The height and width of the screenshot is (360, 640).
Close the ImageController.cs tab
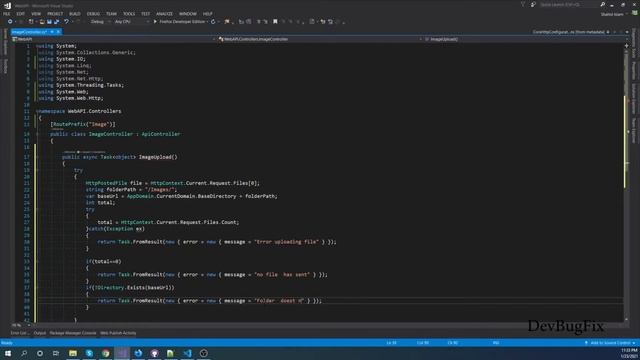pyautogui.click(x=58, y=32)
